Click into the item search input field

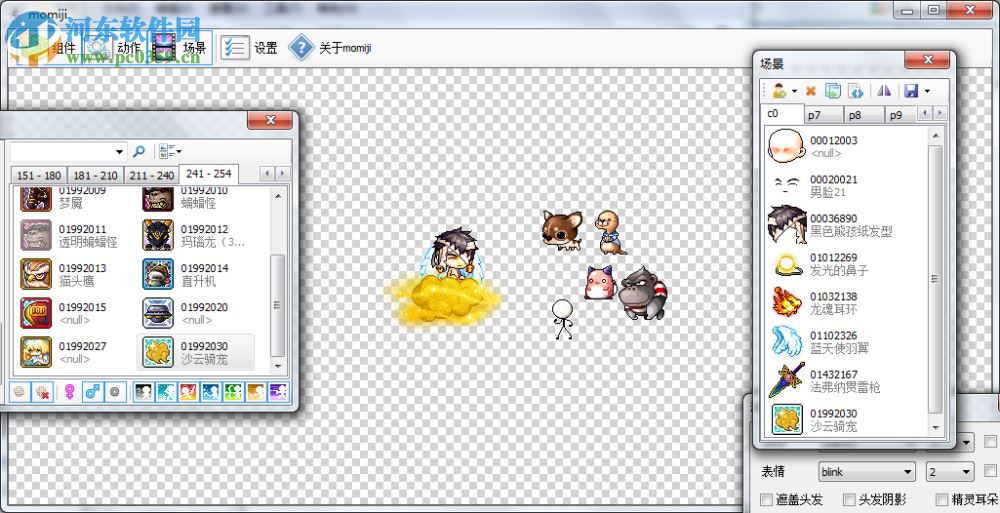click(62, 152)
